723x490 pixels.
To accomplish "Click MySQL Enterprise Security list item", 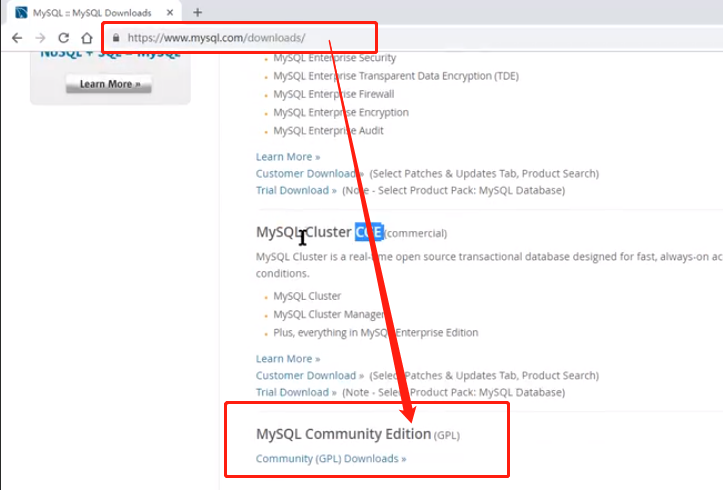I will tap(335, 58).
